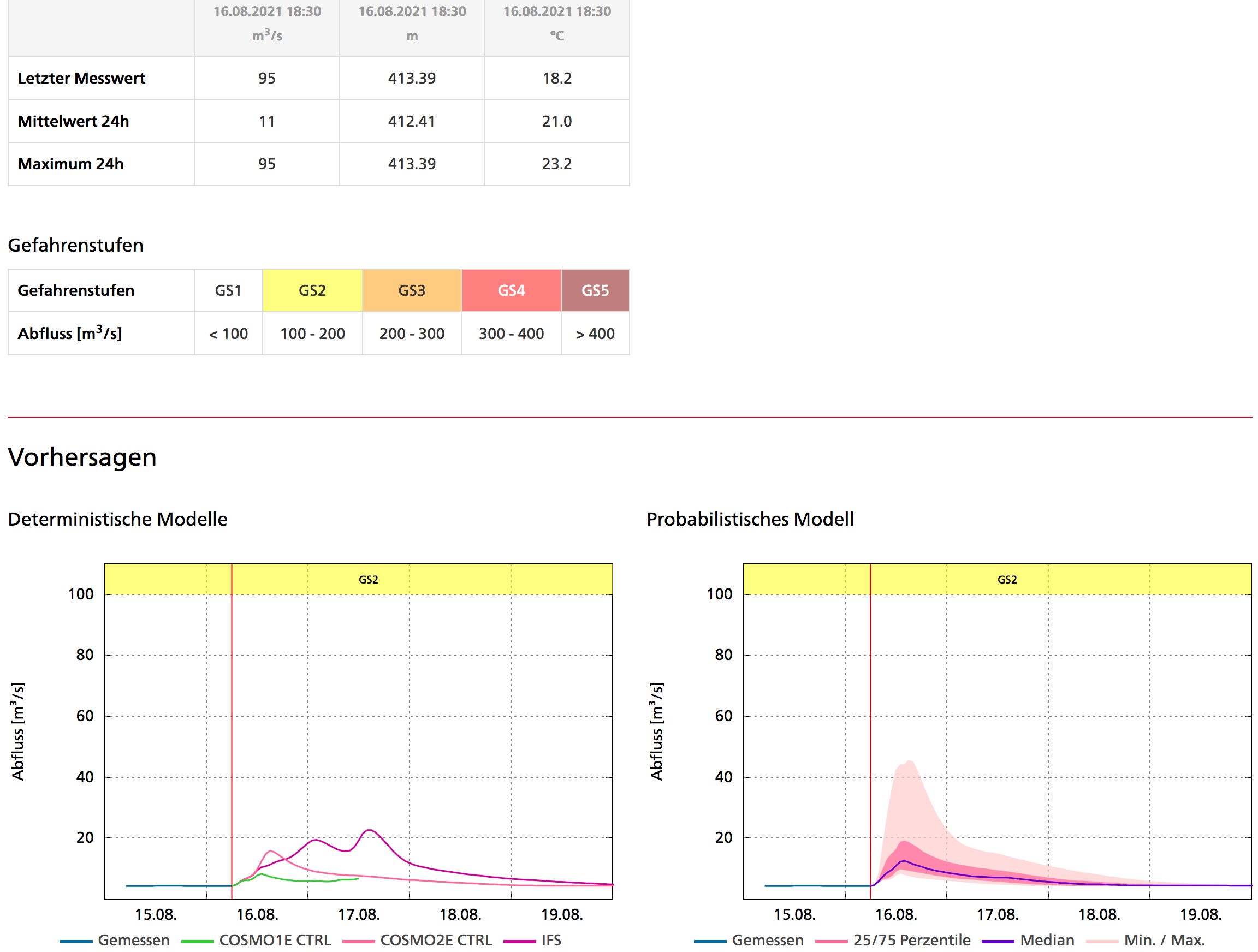The image size is (1258, 952).
Task: Click the Min. / Max. legend entry
Action: coord(1164,940)
